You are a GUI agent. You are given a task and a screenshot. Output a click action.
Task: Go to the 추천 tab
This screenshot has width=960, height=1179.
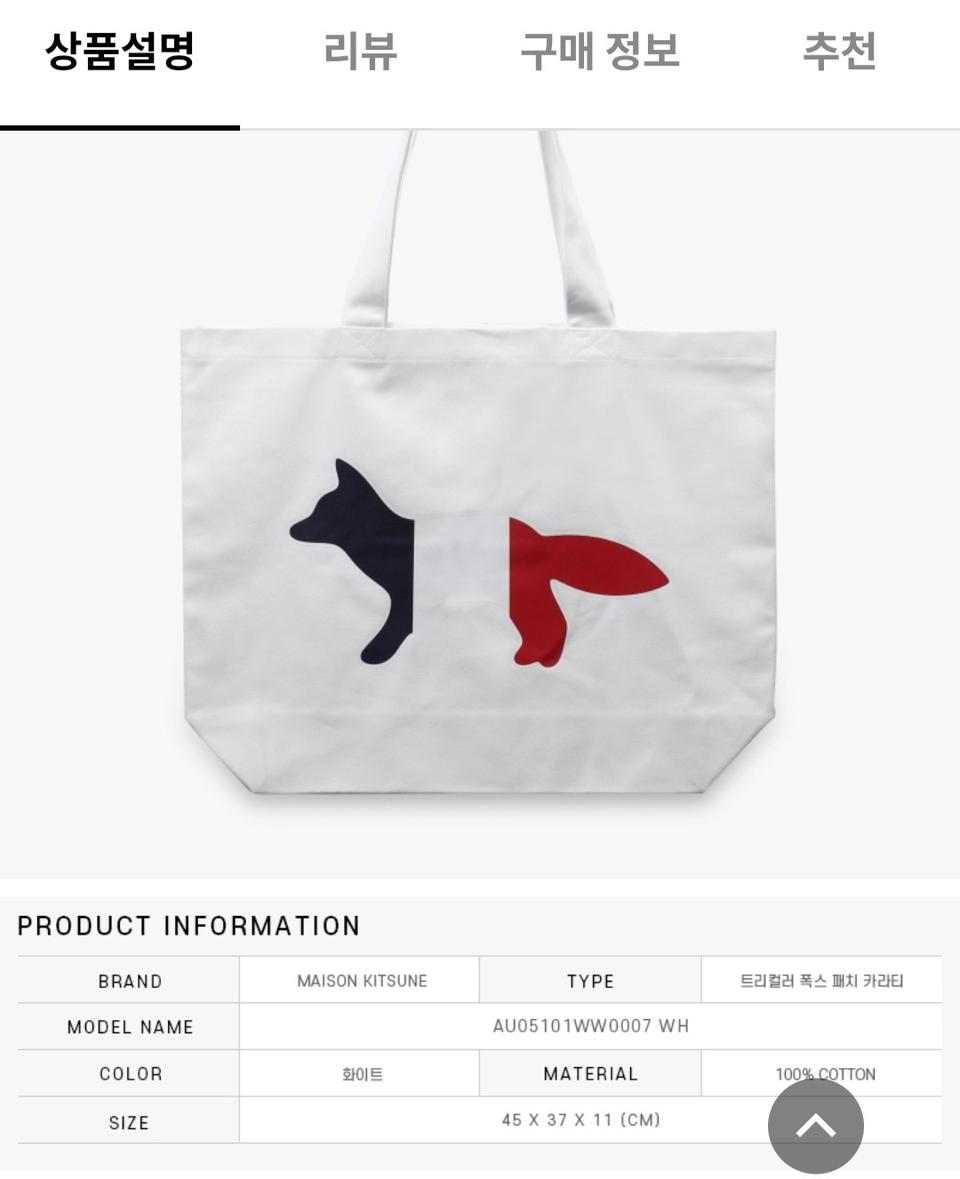(x=840, y=51)
